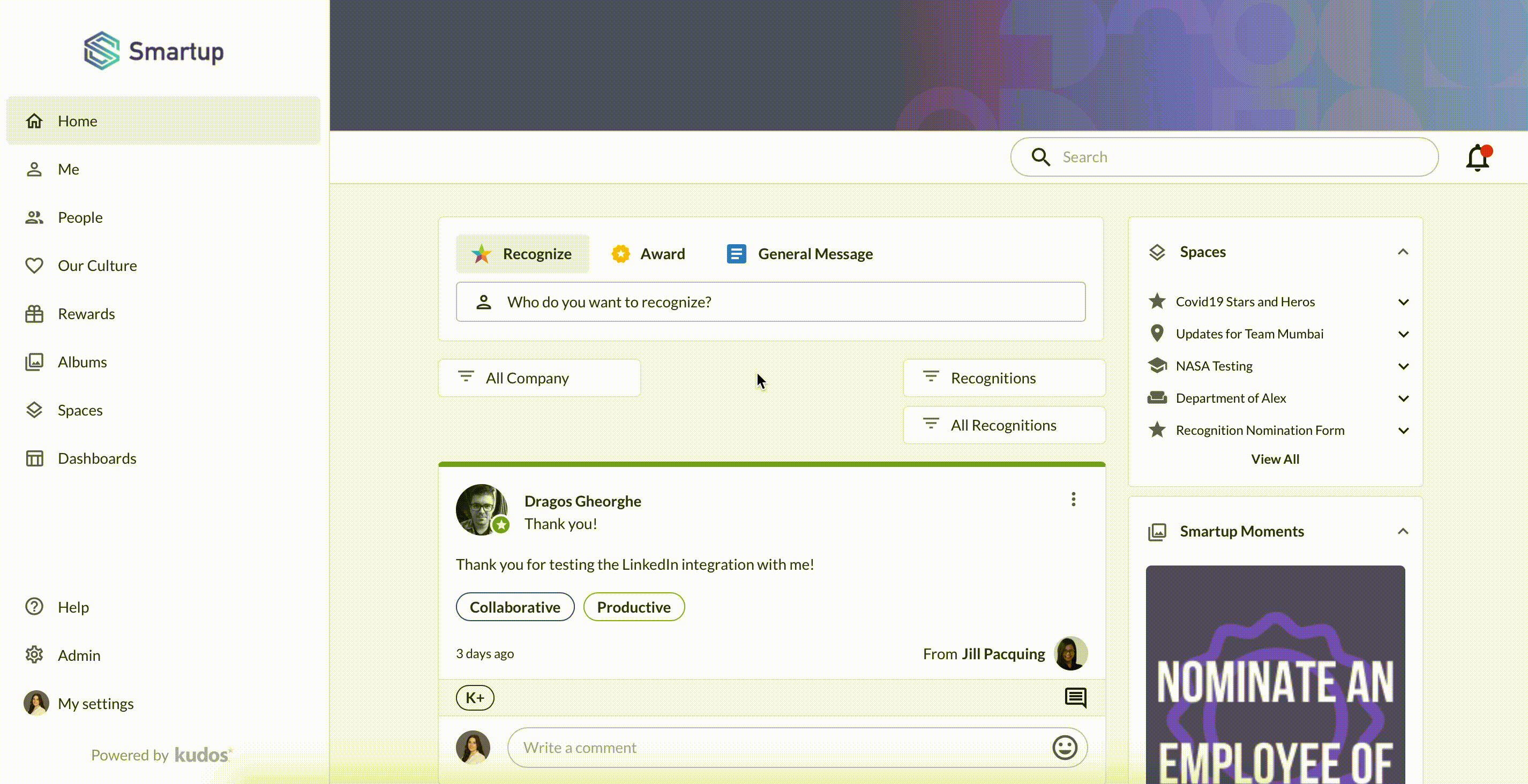Viewport: 1528px width, 784px height.
Task: Click the Powered by kudos link
Action: pos(162,755)
